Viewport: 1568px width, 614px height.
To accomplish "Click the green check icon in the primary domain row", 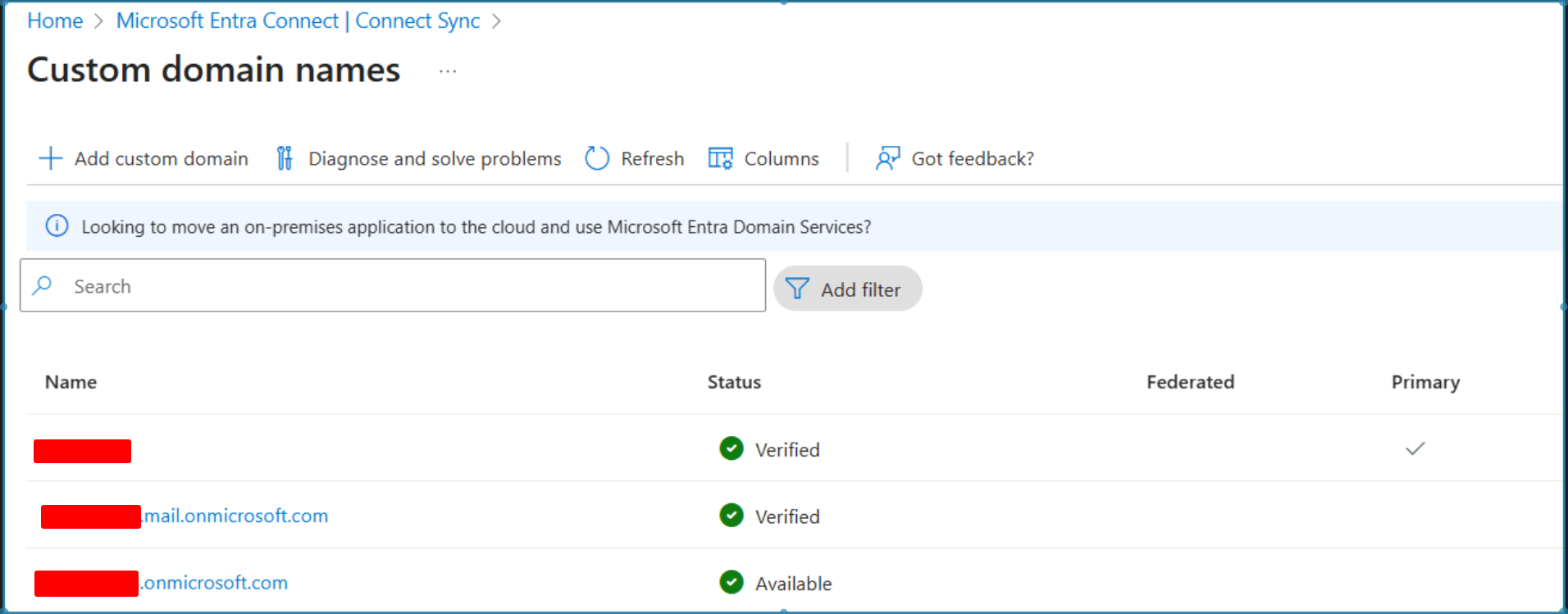I will tap(732, 448).
